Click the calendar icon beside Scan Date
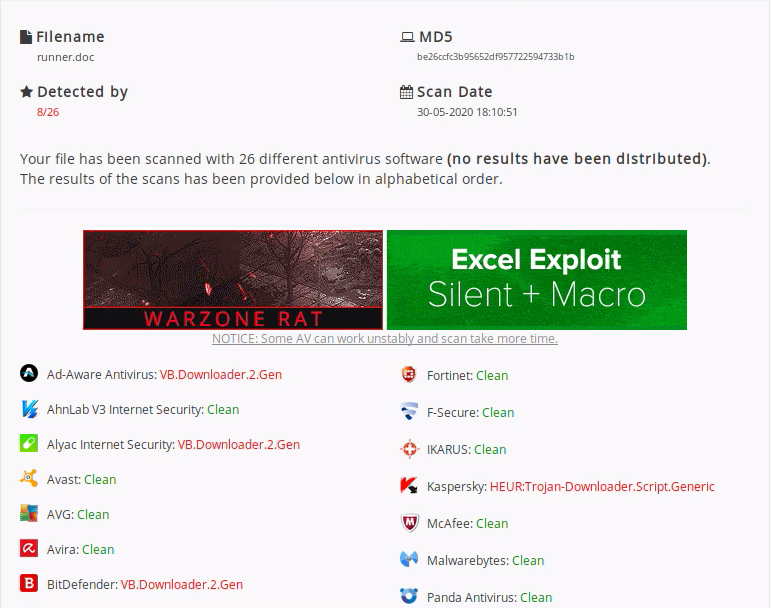The image size is (772, 608). [x=406, y=92]
